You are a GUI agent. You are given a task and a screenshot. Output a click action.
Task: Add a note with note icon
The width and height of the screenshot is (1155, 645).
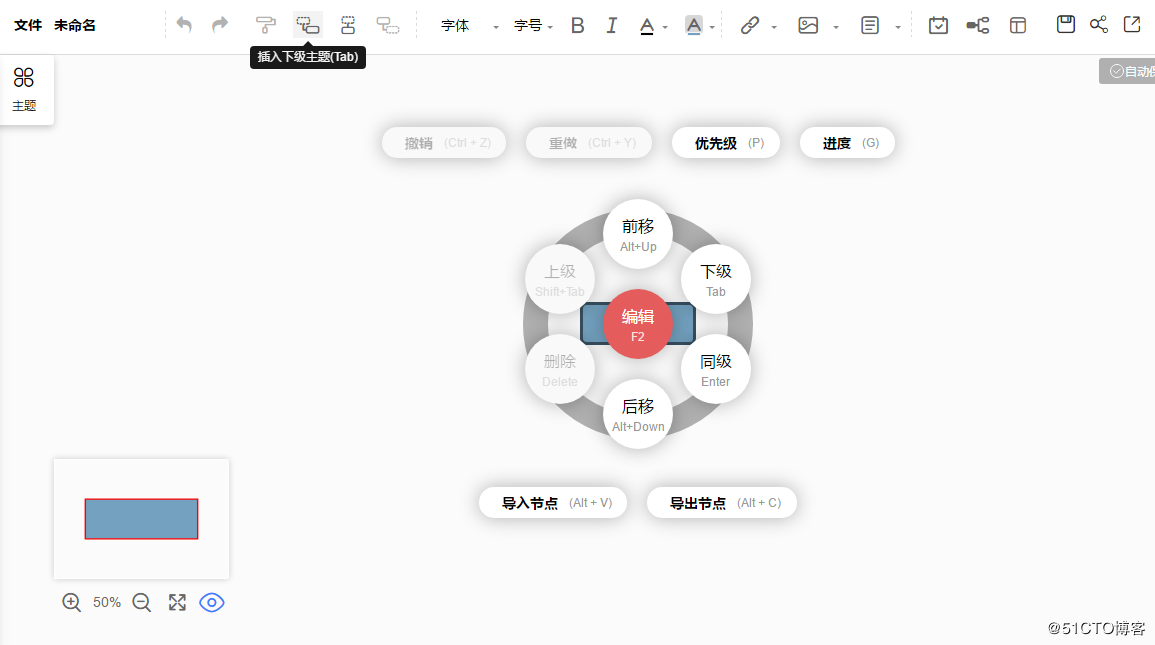point(870,25)
